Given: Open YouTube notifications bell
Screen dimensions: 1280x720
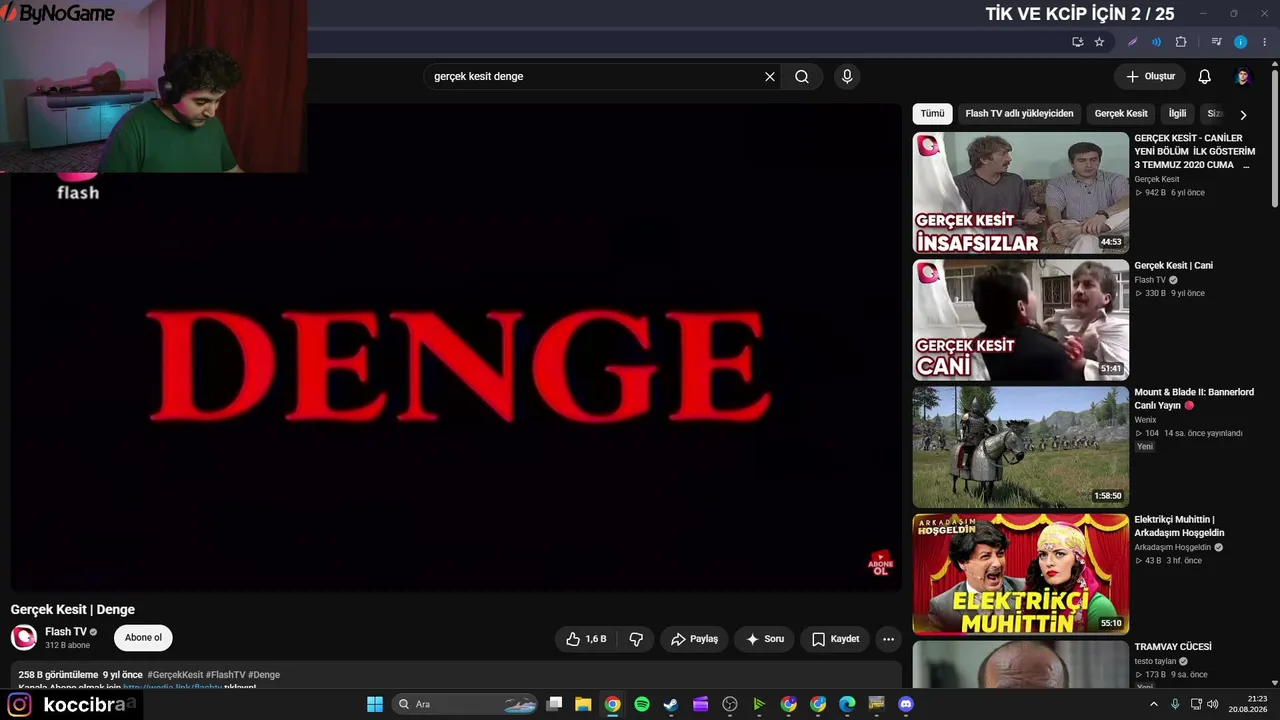Looking at the screenshot, I should 1205,77.
